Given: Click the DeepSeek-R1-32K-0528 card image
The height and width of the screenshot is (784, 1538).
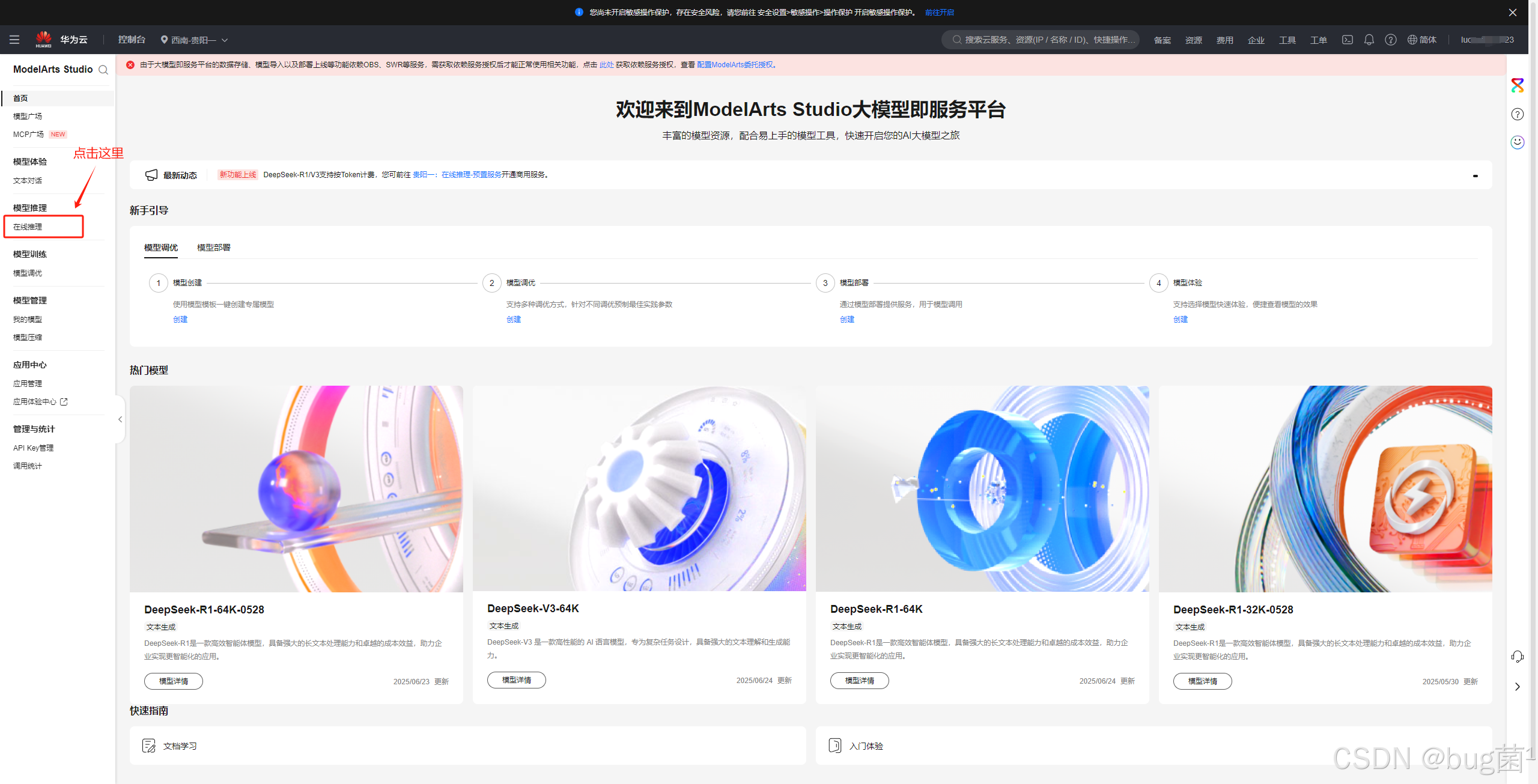Looking at the screenshot, I should tap(1325, 488).
